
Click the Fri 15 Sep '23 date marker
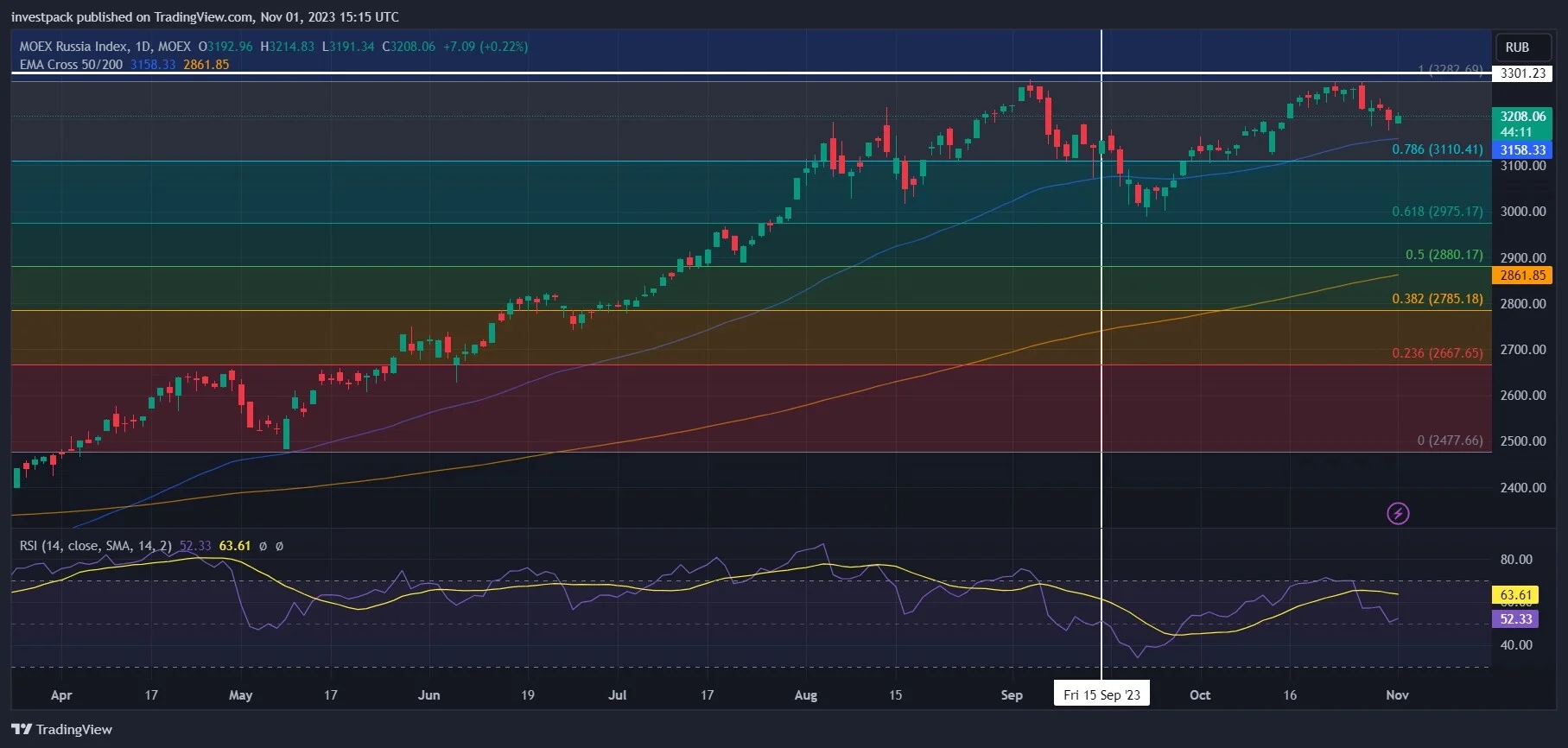1101,694
